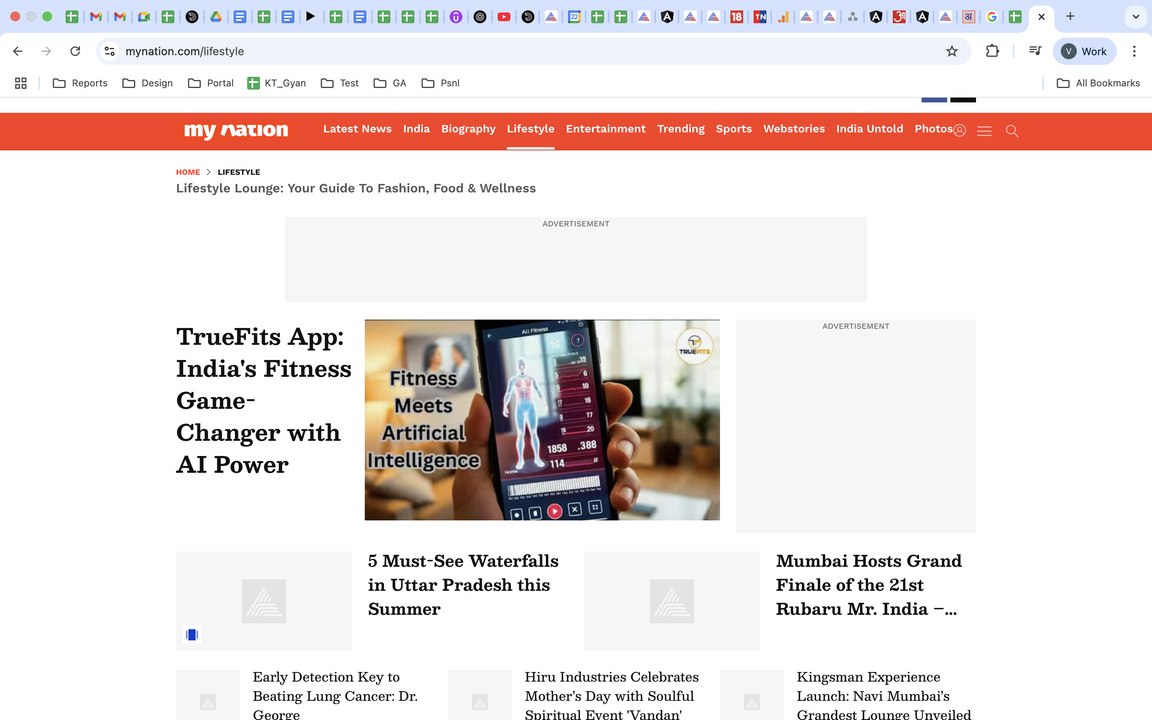Open the purple circle icon tab
This screenshot has height=720, width=1152.
pyautogui.click(x=456, y=16)
